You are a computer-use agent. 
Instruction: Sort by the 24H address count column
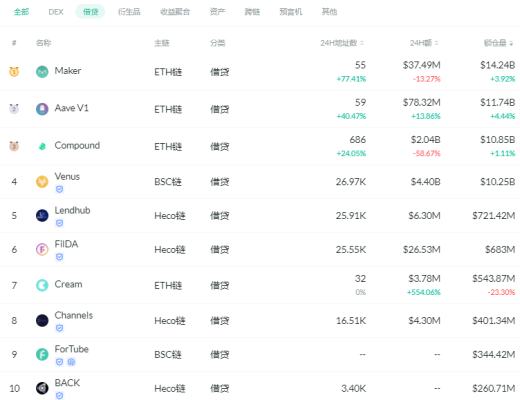(x=342, y=43)
